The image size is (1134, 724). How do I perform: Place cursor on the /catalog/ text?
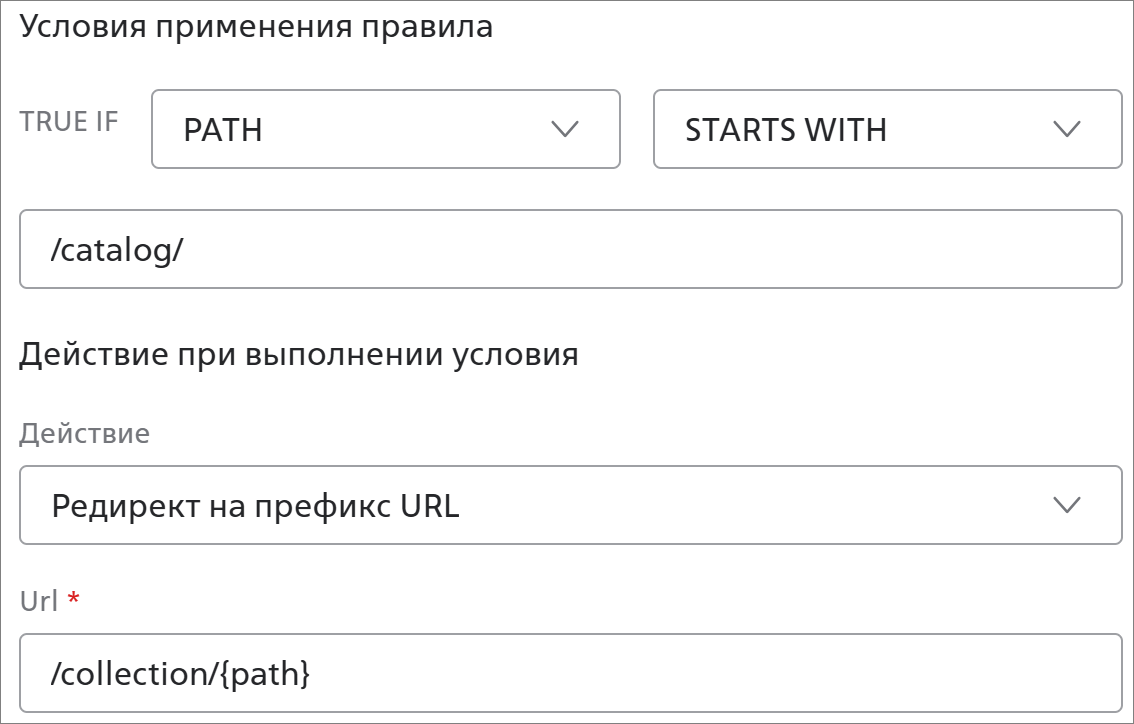point(117,250)
